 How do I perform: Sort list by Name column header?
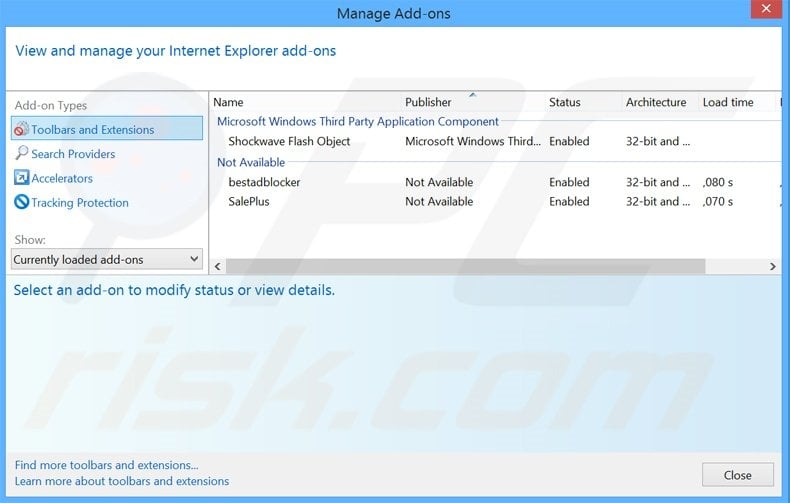(228, 102)
